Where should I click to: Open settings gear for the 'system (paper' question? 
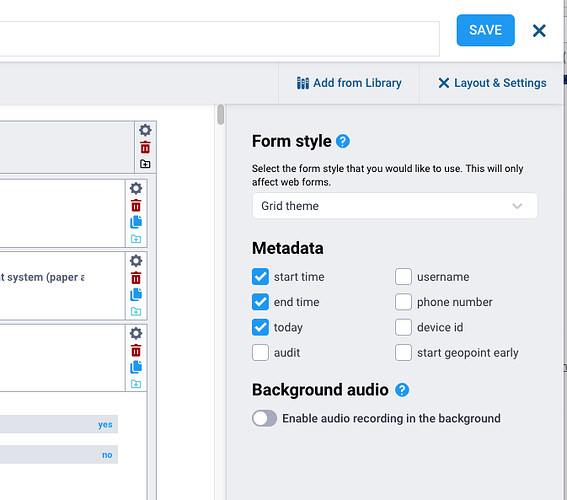point(136,261)
